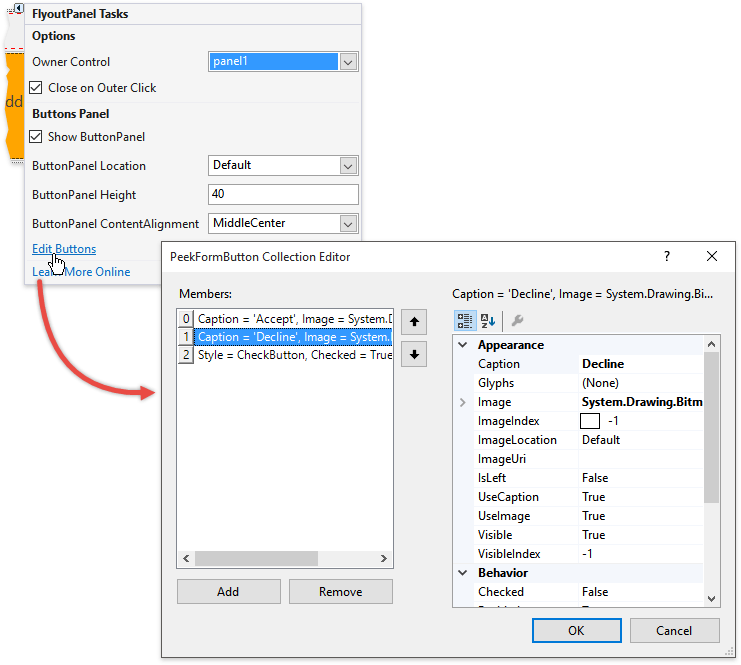The width and height of the screenshot is (741, 665).
Task: Collapse the Behavior category
Action: pos(463,573)
